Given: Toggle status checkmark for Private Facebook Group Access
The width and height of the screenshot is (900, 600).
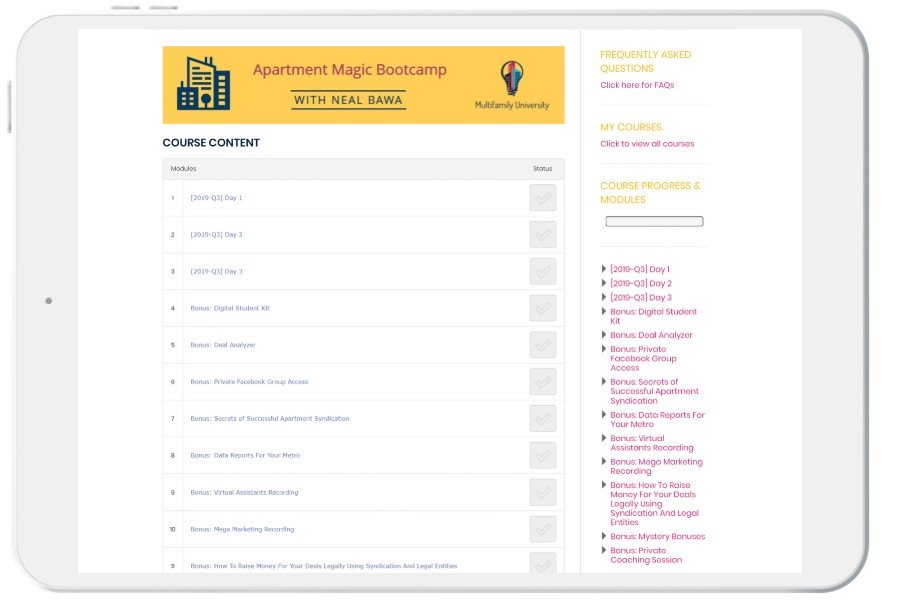Looking at the screenshot, I should coord(542,382).
